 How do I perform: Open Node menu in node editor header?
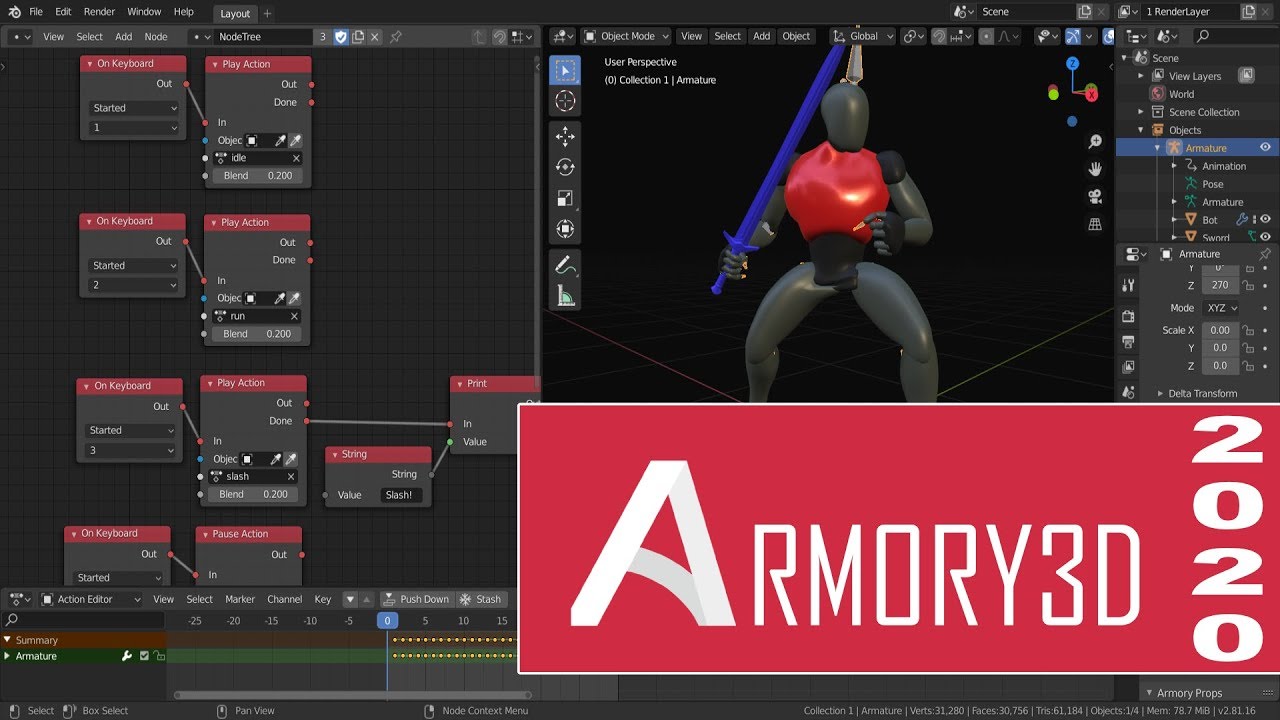click(156, 36)
